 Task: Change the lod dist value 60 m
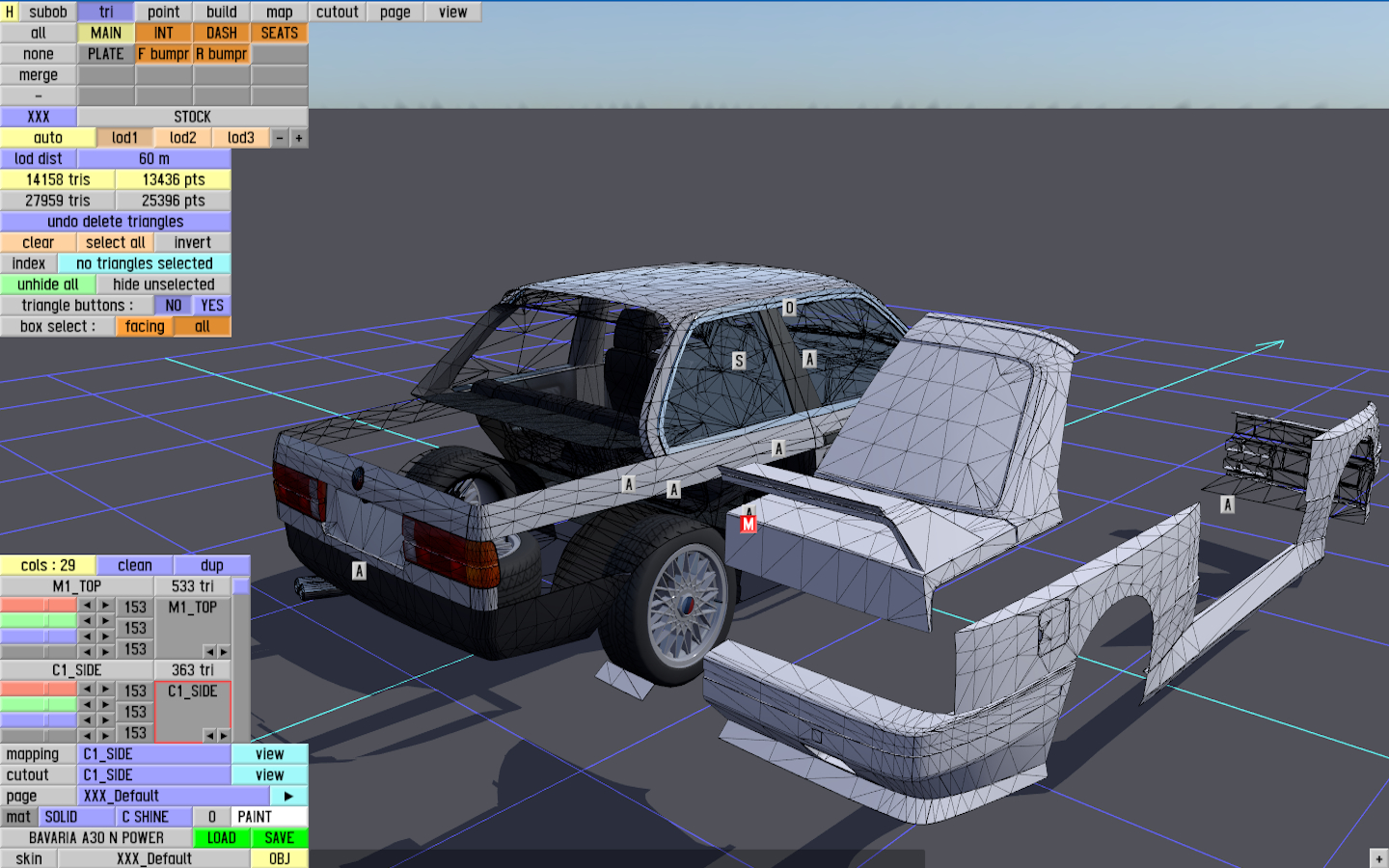[154, 158]
